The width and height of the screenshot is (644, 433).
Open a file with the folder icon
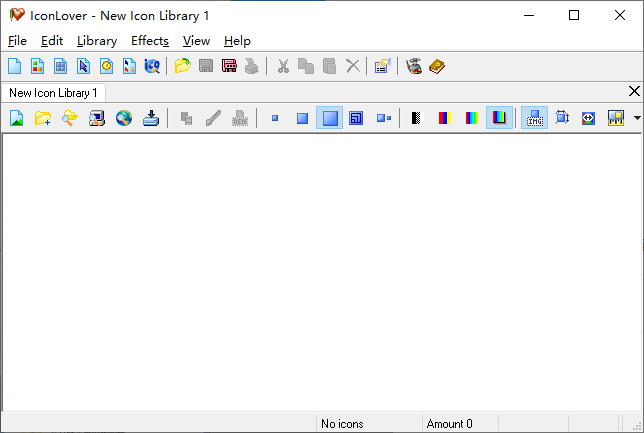[183, 66]
